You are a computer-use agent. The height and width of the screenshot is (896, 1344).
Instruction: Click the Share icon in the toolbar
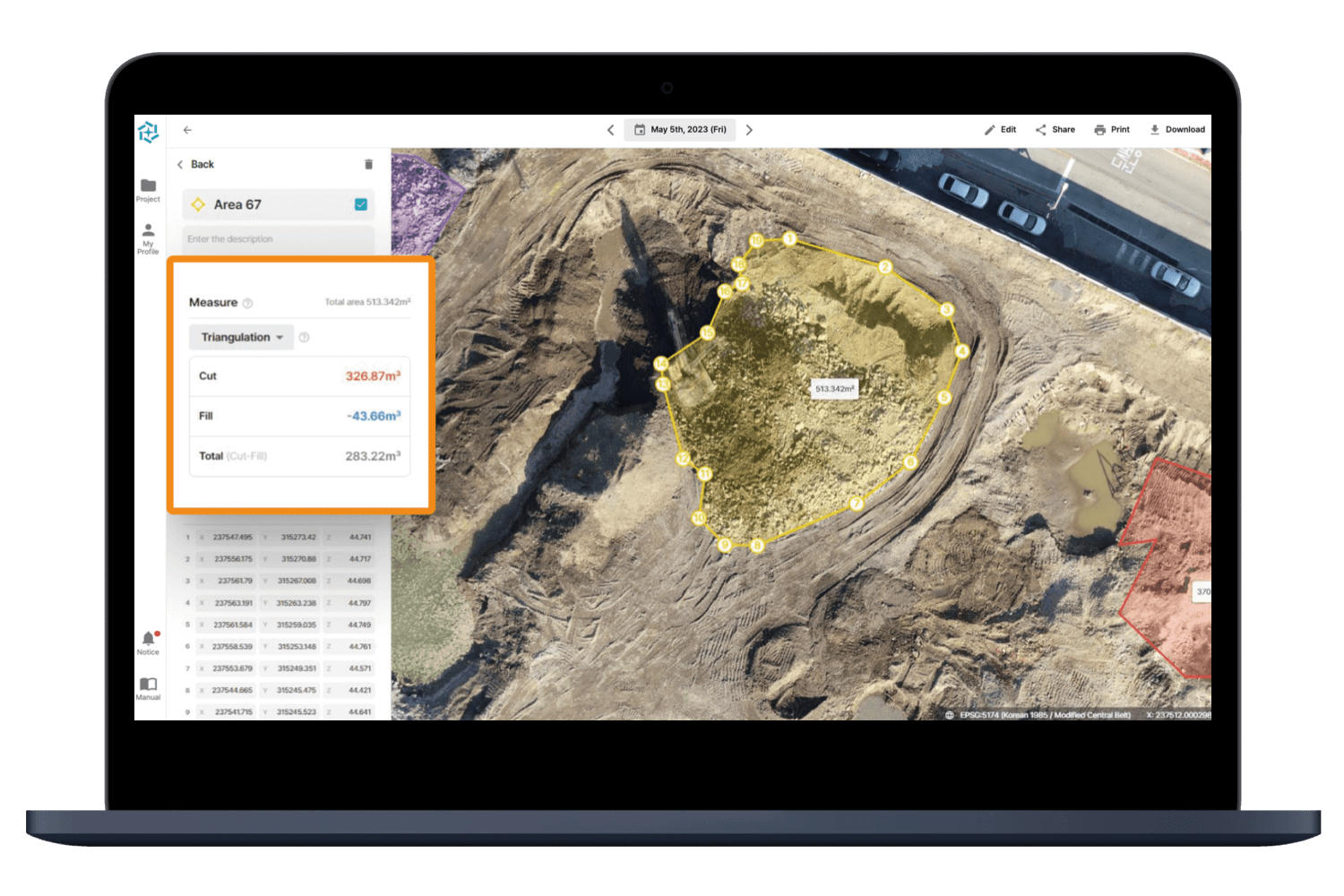pyautogui.click(x=1055, y=129)
